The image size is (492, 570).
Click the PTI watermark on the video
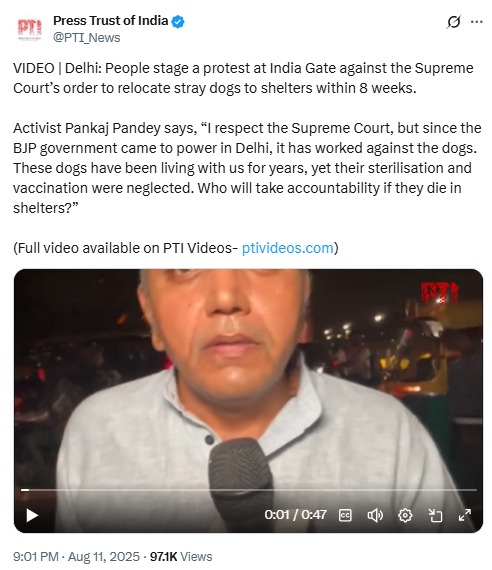tap(439, 293)
